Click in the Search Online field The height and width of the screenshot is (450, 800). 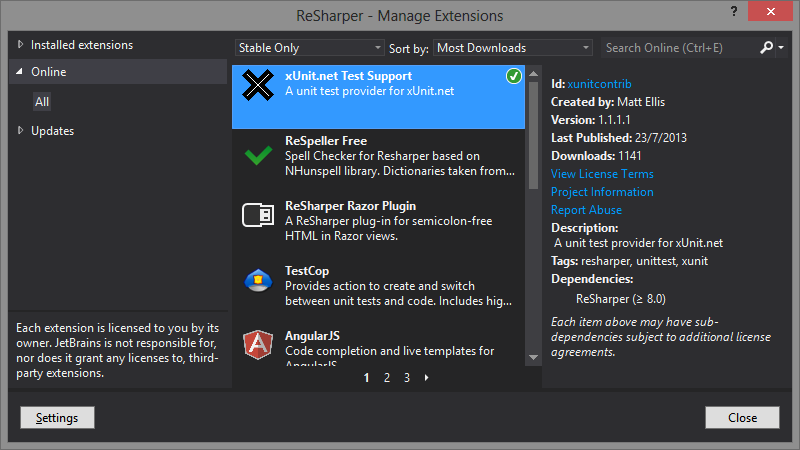(x=679, y=47)
